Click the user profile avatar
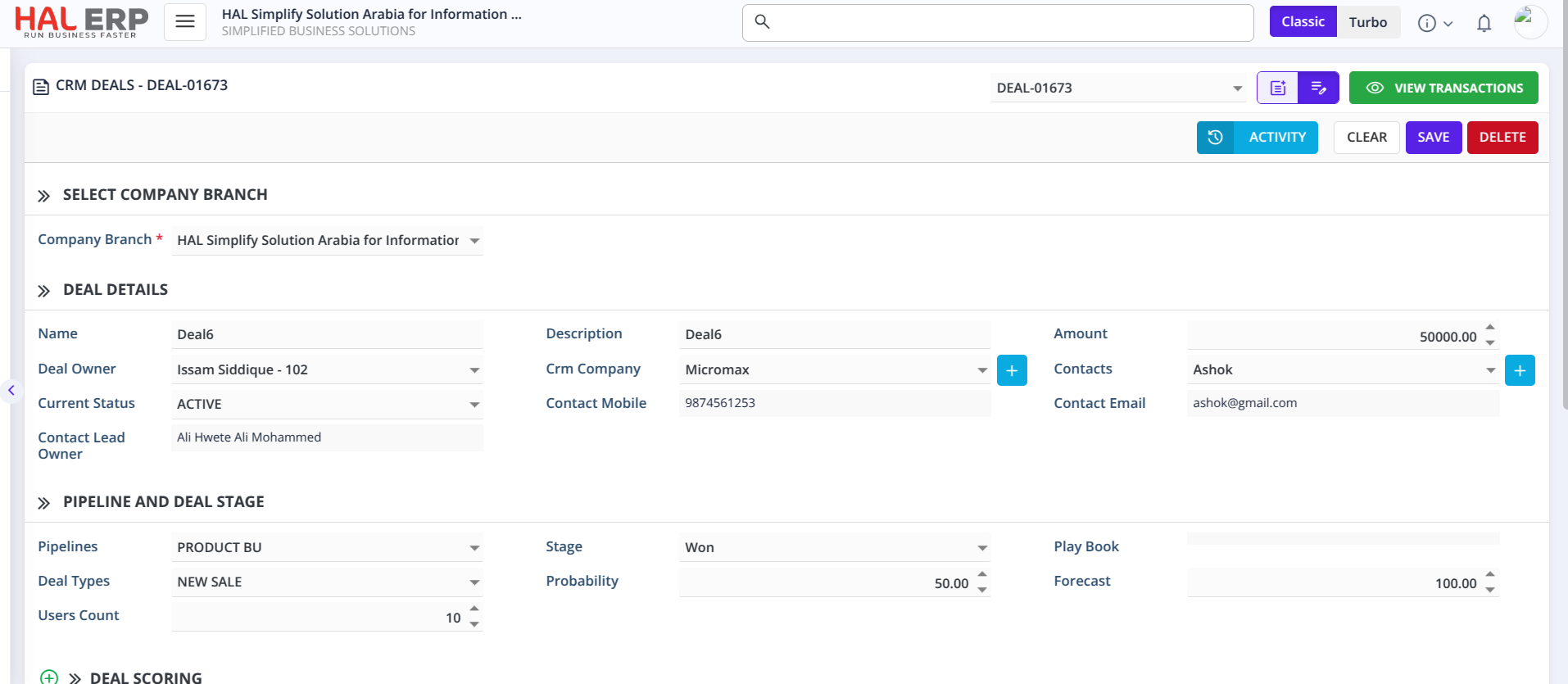This screenshot has width=1568, height=684. pyautogui.click(x=1529, y=22)
